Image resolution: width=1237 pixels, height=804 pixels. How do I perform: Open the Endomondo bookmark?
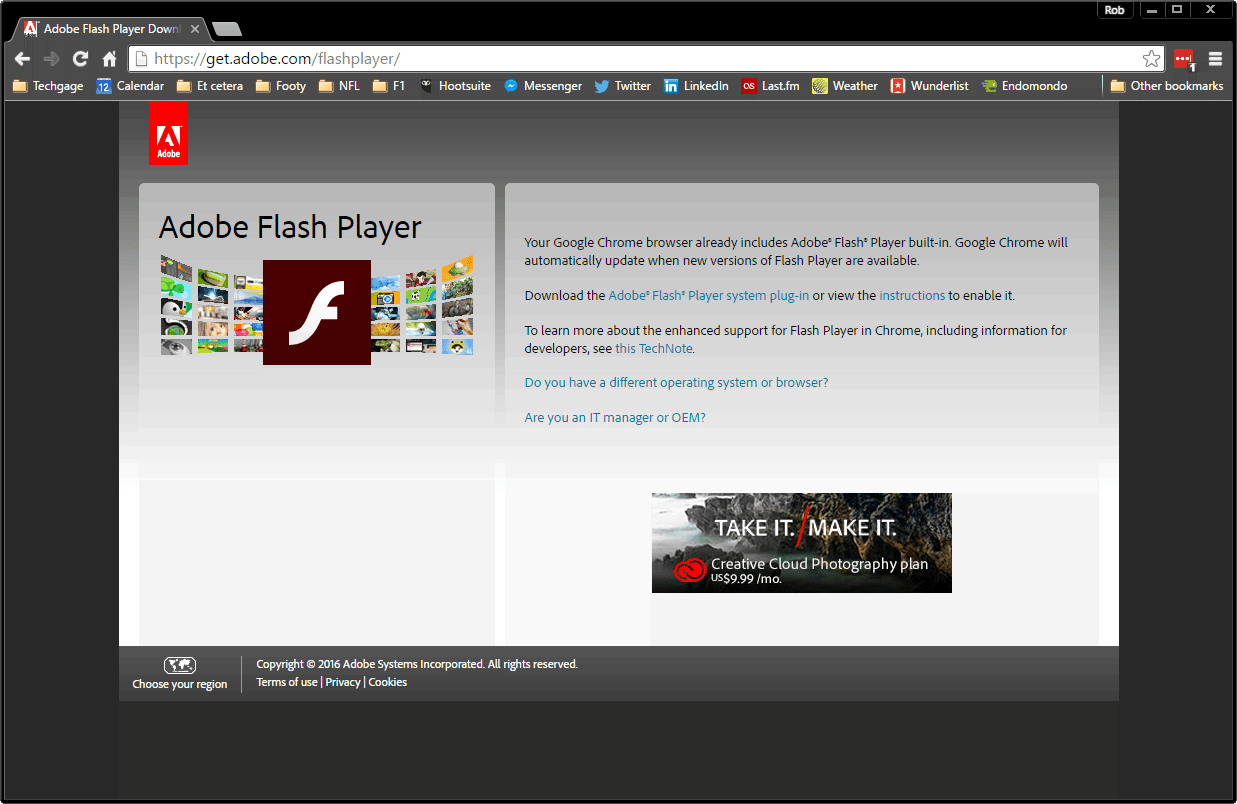pos(1025,86)
